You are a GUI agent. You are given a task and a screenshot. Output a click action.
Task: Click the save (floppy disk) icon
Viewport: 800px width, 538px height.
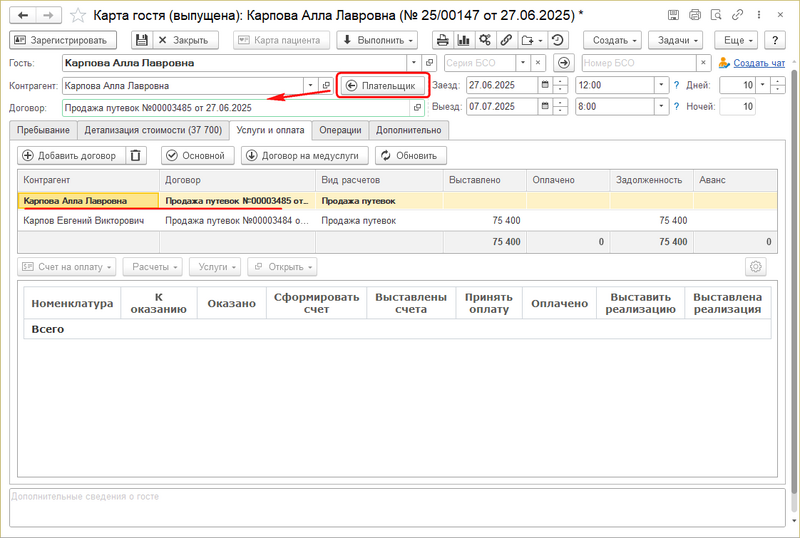pyautogui.click(x=142, y=40)
